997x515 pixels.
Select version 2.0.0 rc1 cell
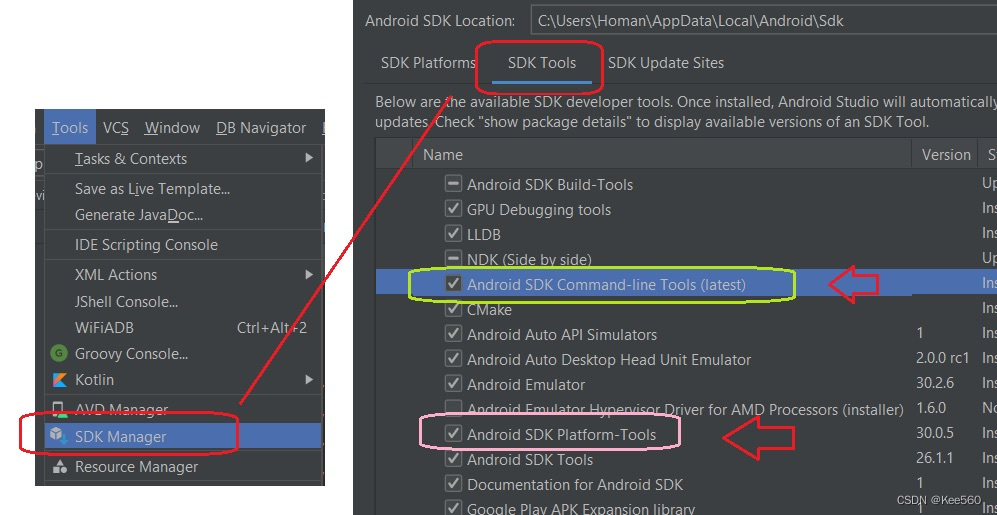pos(942,359)
